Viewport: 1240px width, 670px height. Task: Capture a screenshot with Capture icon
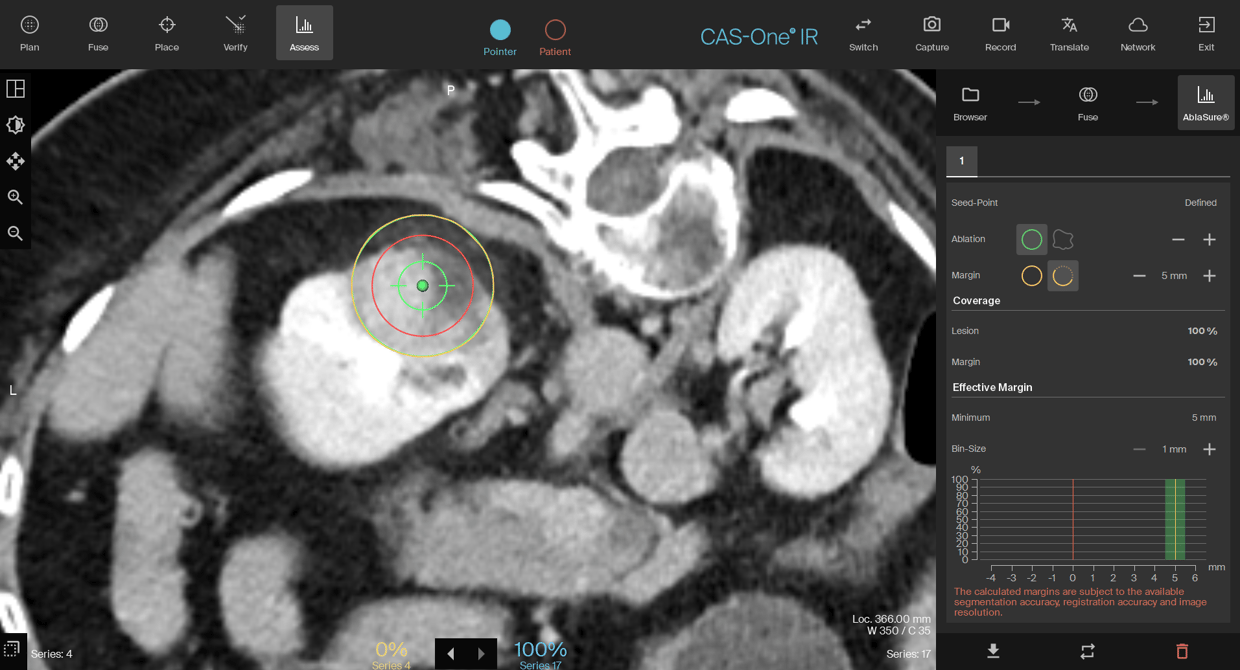[932, 33]
